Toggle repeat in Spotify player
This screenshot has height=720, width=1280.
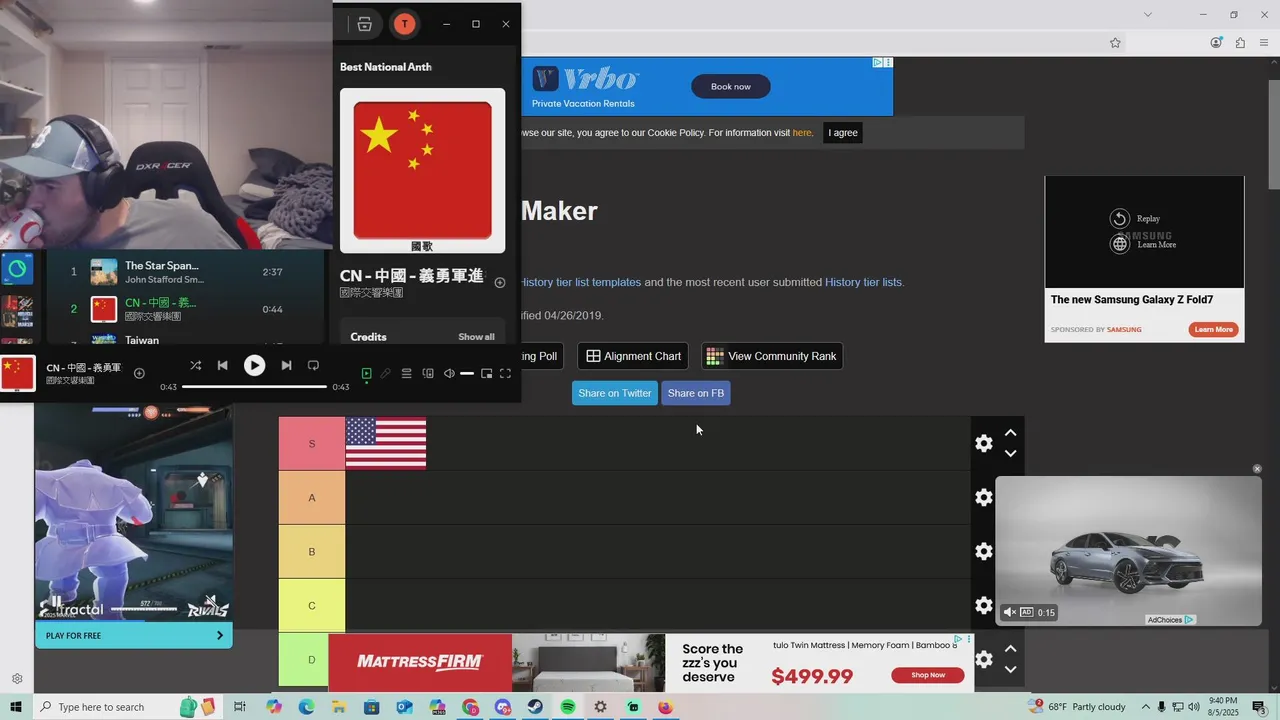(x=313, y=366)
